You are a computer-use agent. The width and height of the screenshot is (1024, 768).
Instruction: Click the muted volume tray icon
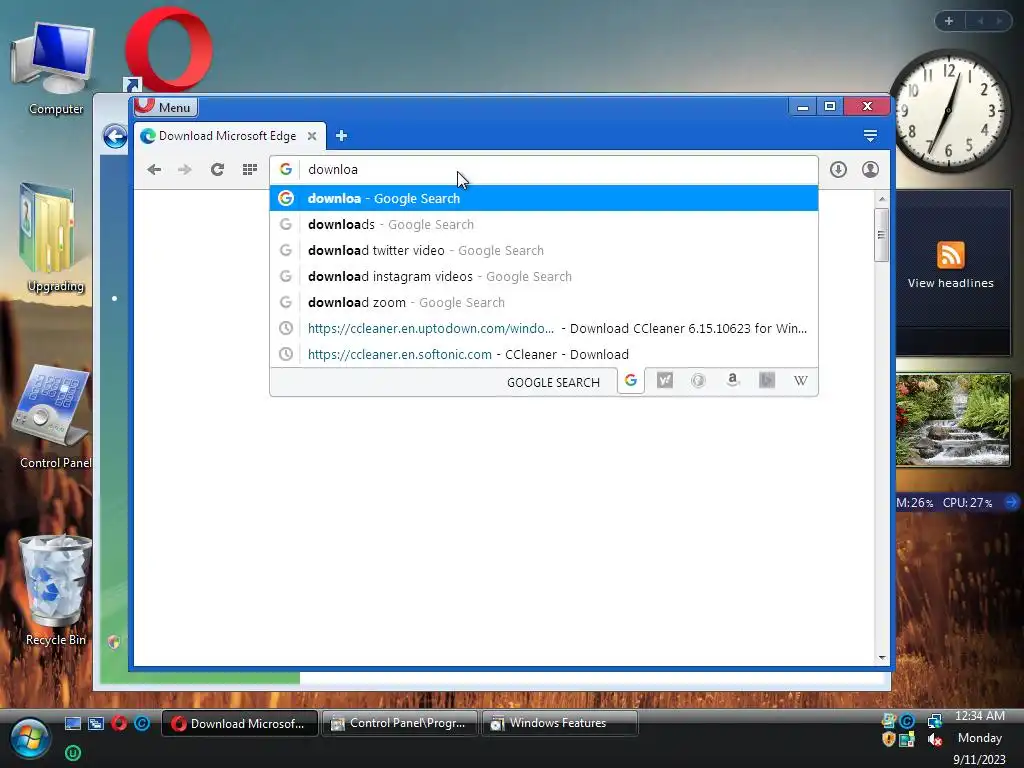click(935, 740)
